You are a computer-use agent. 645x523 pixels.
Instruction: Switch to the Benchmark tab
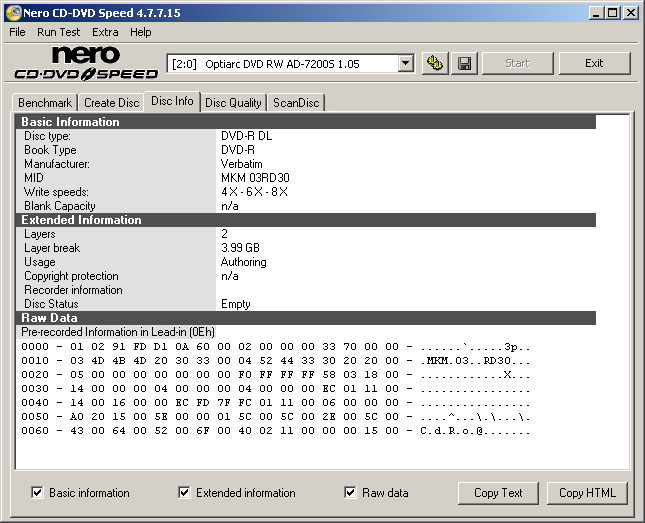pyautogui.click(x=45, y=103)
